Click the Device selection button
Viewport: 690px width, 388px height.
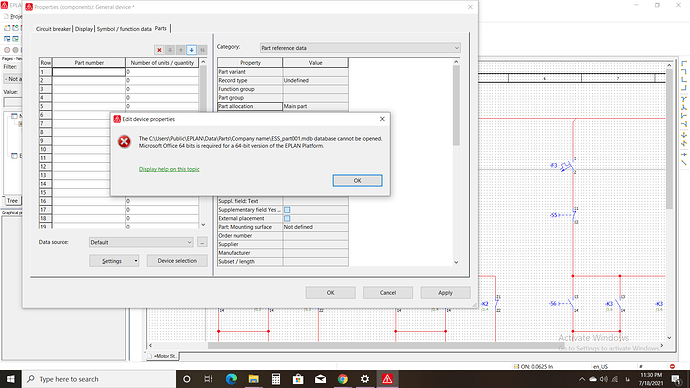pyautogui.click(x=177, y=261)
